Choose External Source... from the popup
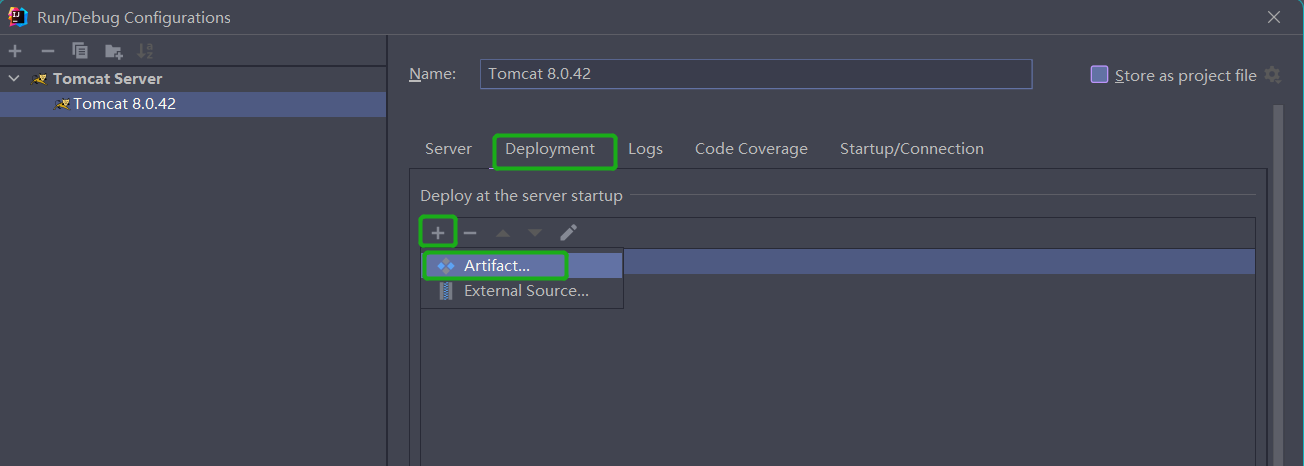The image size is (1304, 466). click(x=522, y=291)
